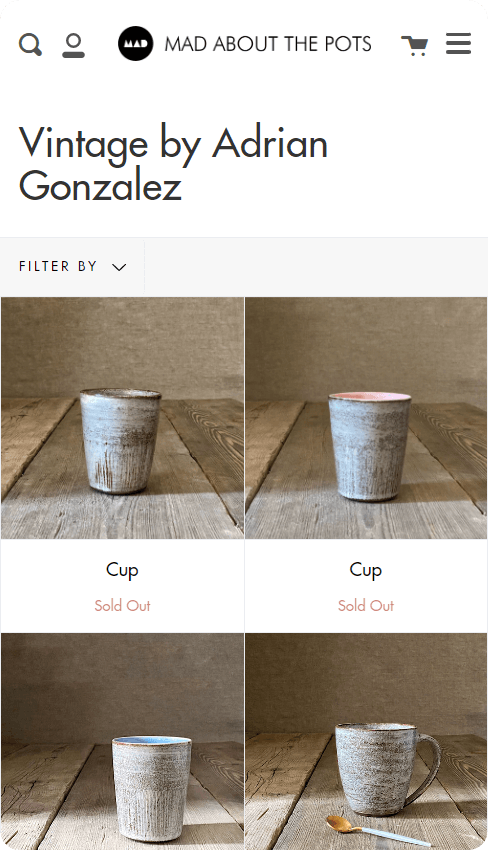The width and height of the screenshot is (488, 850).
Task: Open the plain grey cup photo
Action: point(123,418)
